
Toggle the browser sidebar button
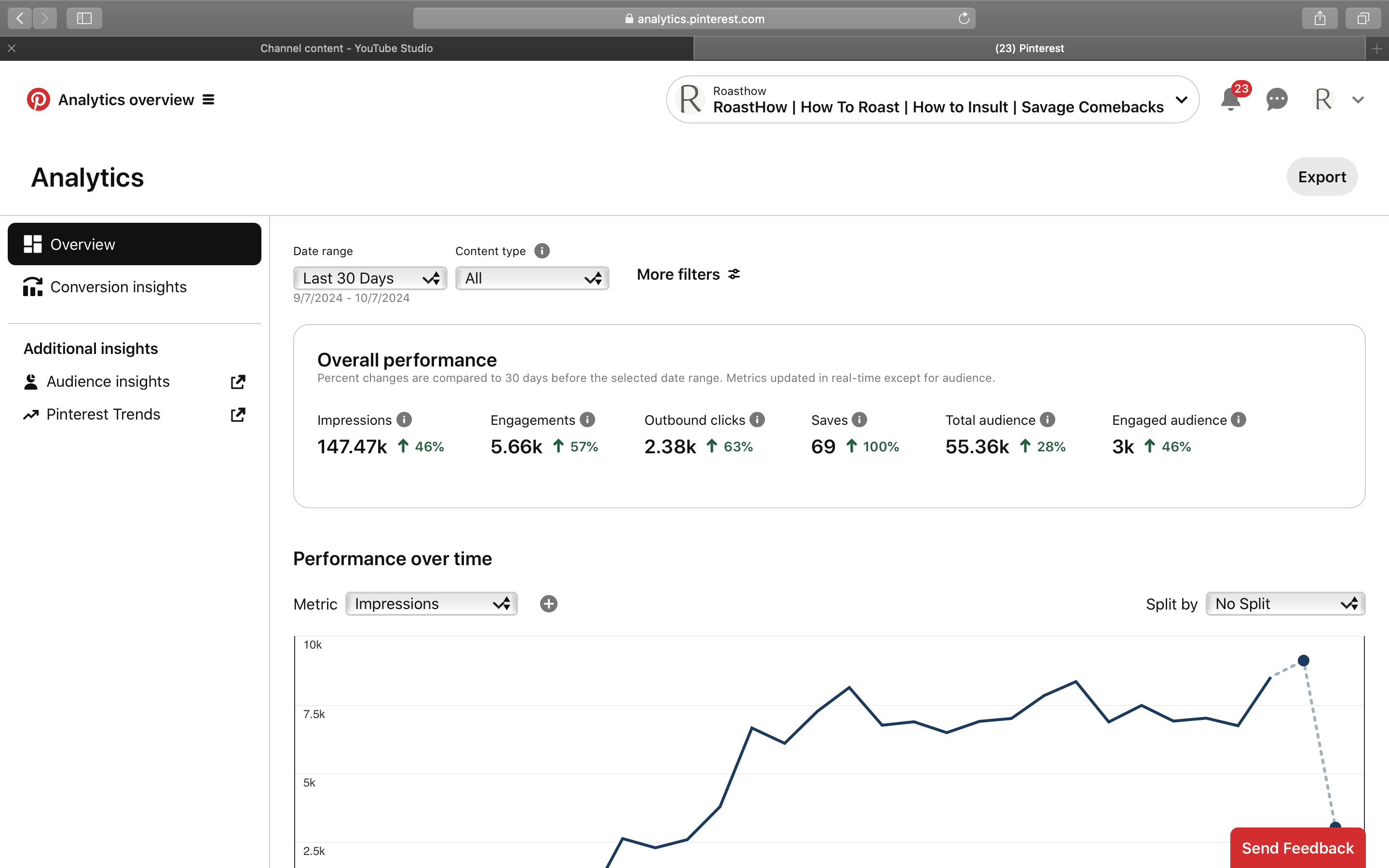click(x=84, y=18)
